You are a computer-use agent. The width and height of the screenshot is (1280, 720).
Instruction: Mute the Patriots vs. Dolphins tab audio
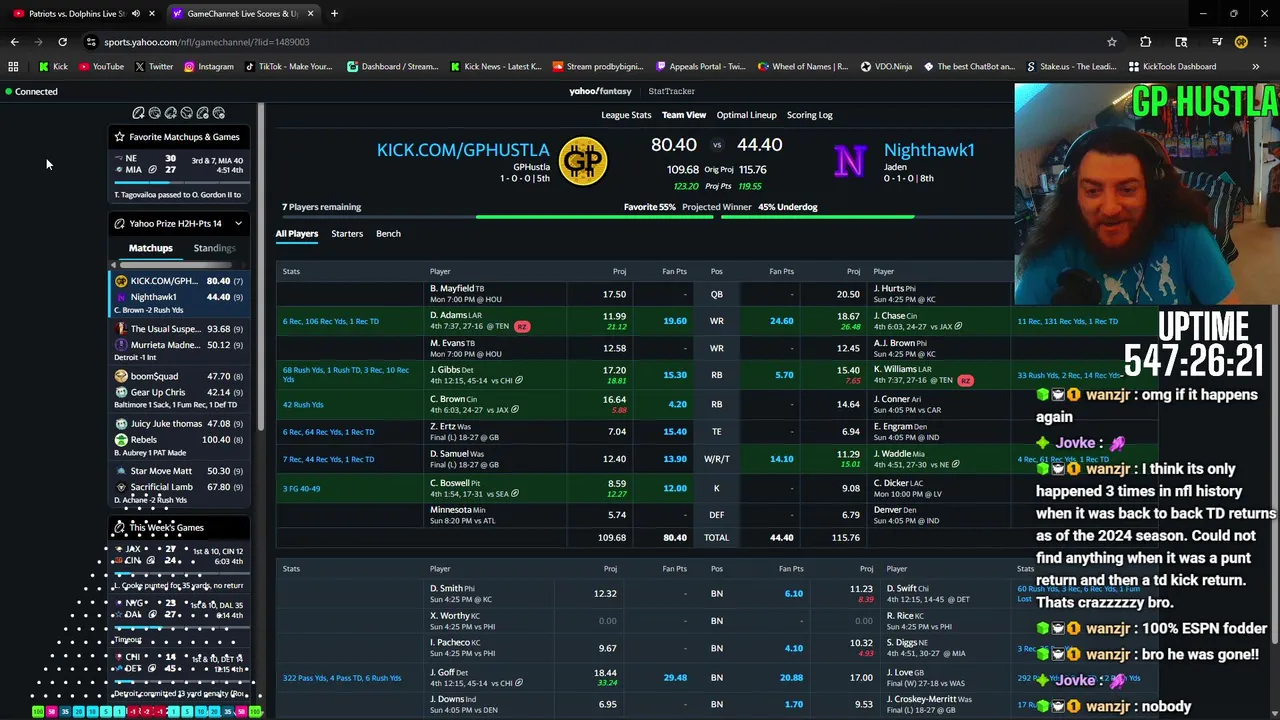(x=136, y=14)
